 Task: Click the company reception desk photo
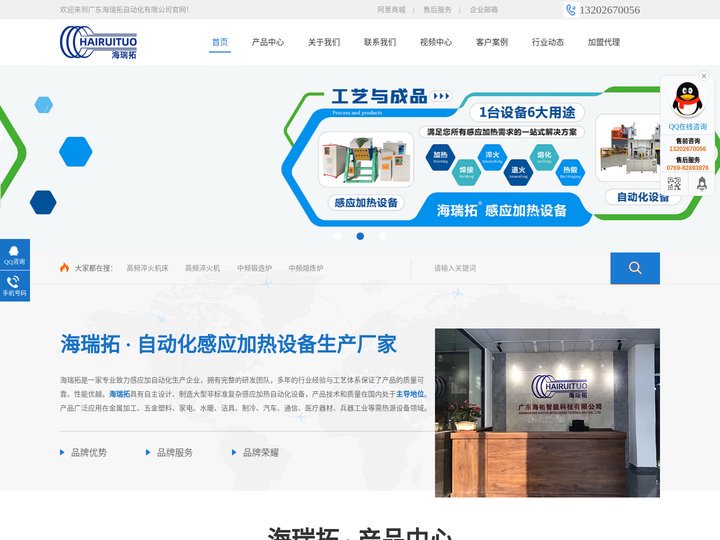[x=547, y=413]
